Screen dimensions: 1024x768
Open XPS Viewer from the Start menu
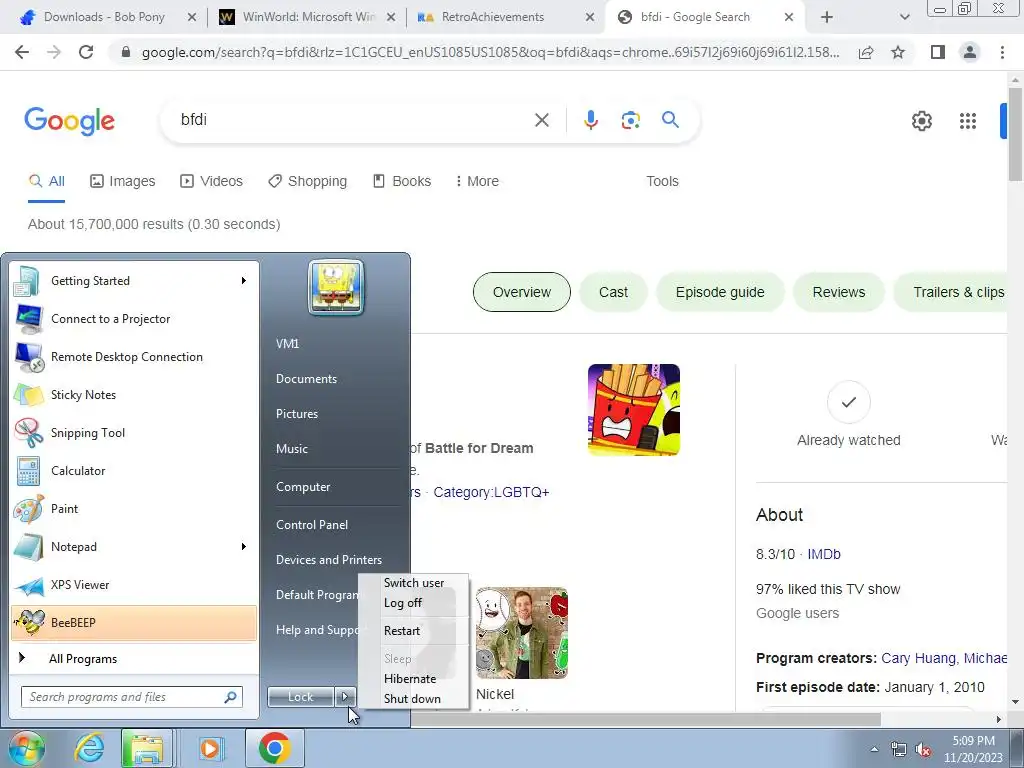[x=134, y=584]
